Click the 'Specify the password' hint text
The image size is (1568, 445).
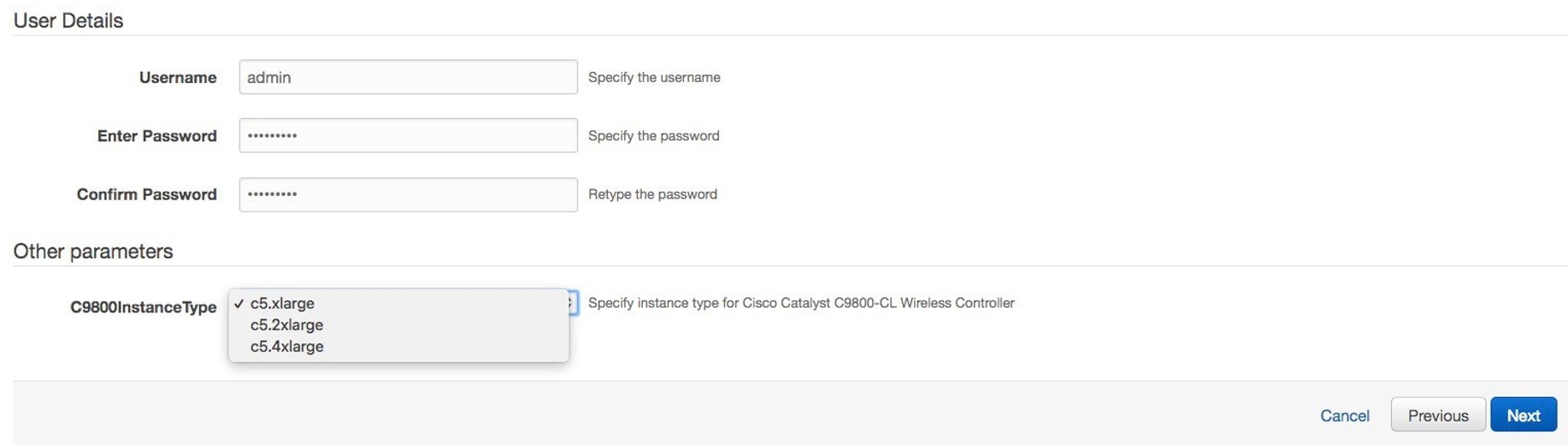[x=654, y=135]
